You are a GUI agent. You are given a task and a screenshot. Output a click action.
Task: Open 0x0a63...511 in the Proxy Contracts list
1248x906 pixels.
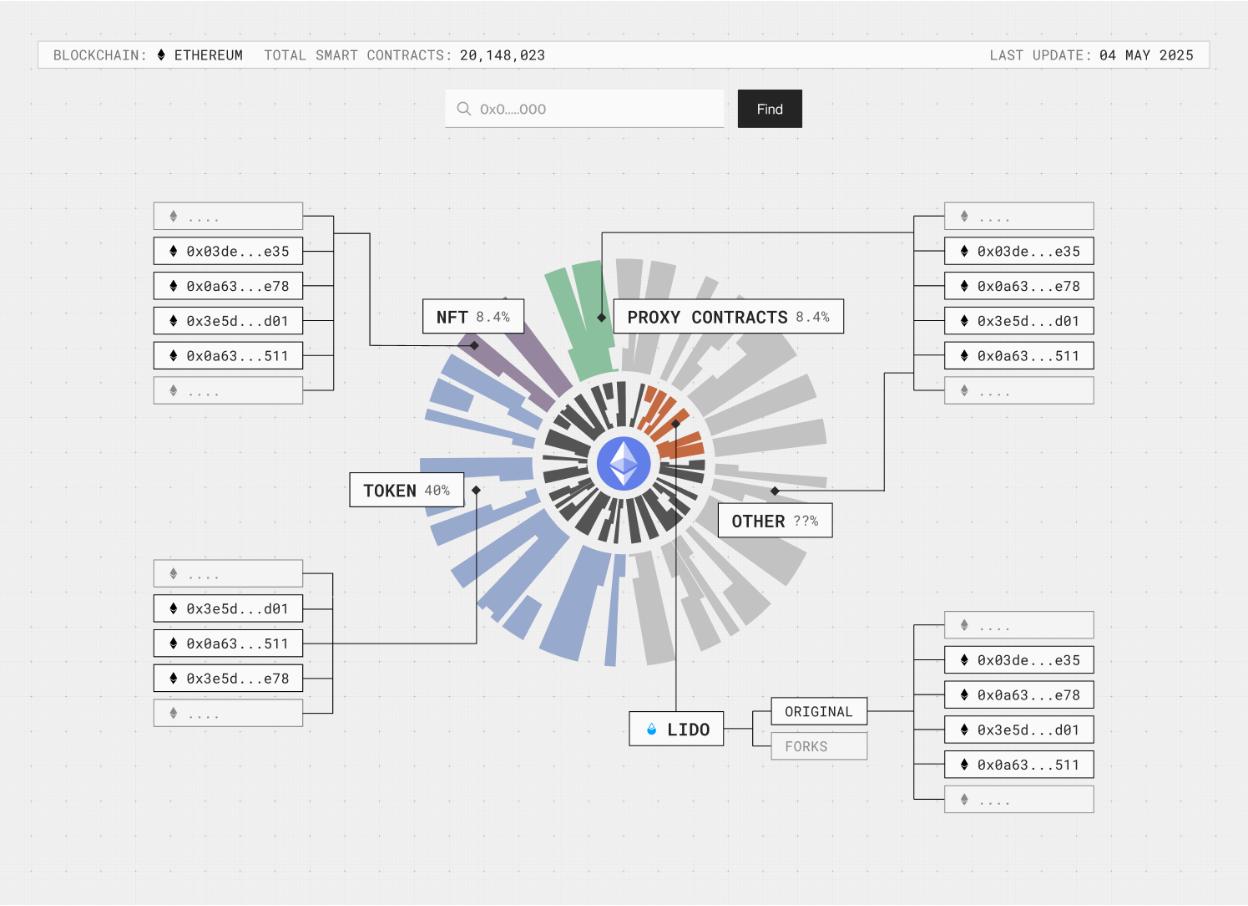[x=1019, y=355]
